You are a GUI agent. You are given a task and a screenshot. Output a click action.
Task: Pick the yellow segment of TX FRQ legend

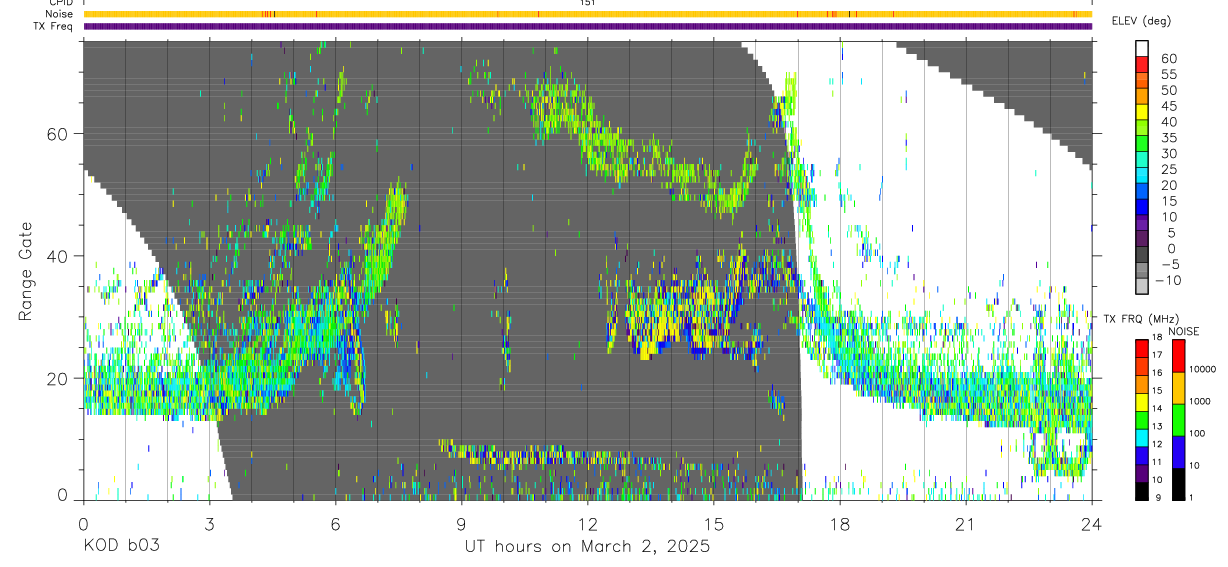pyautogui.click(x=1142, y=403)
